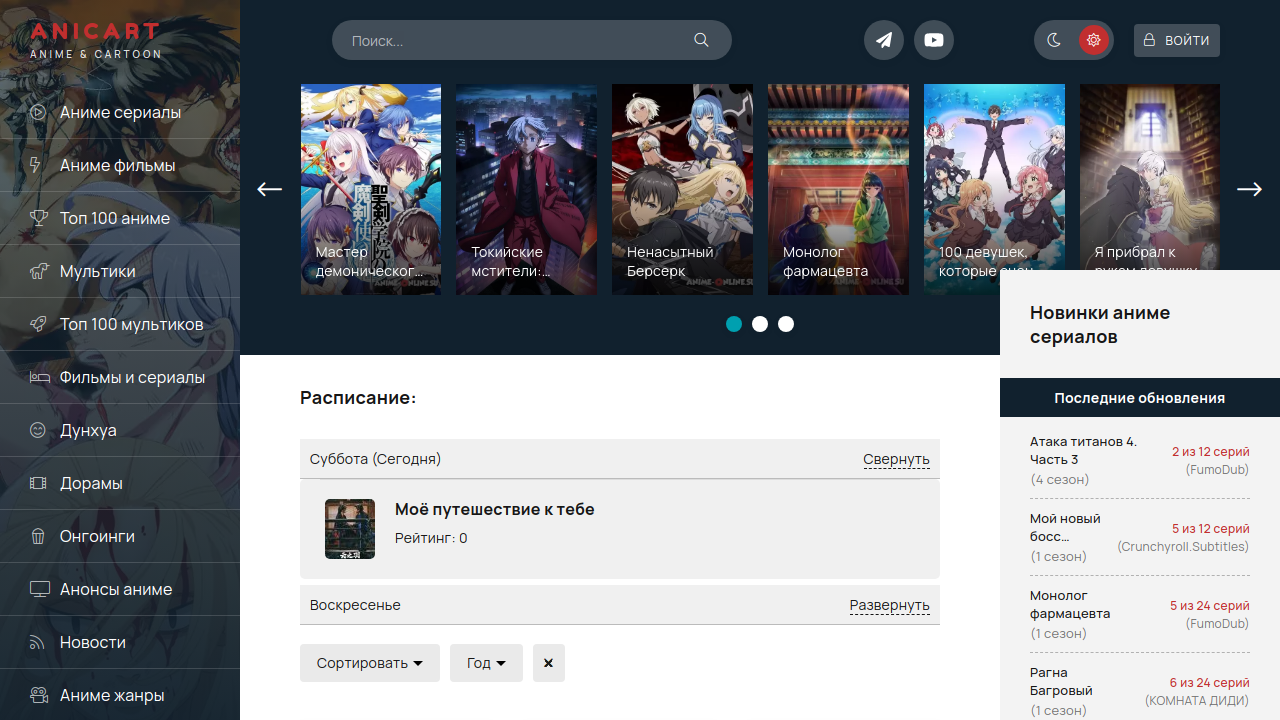Viewport: 1280px width, 720px height.
Task: Open Дорамы menu item
Action: click(120, 483)
